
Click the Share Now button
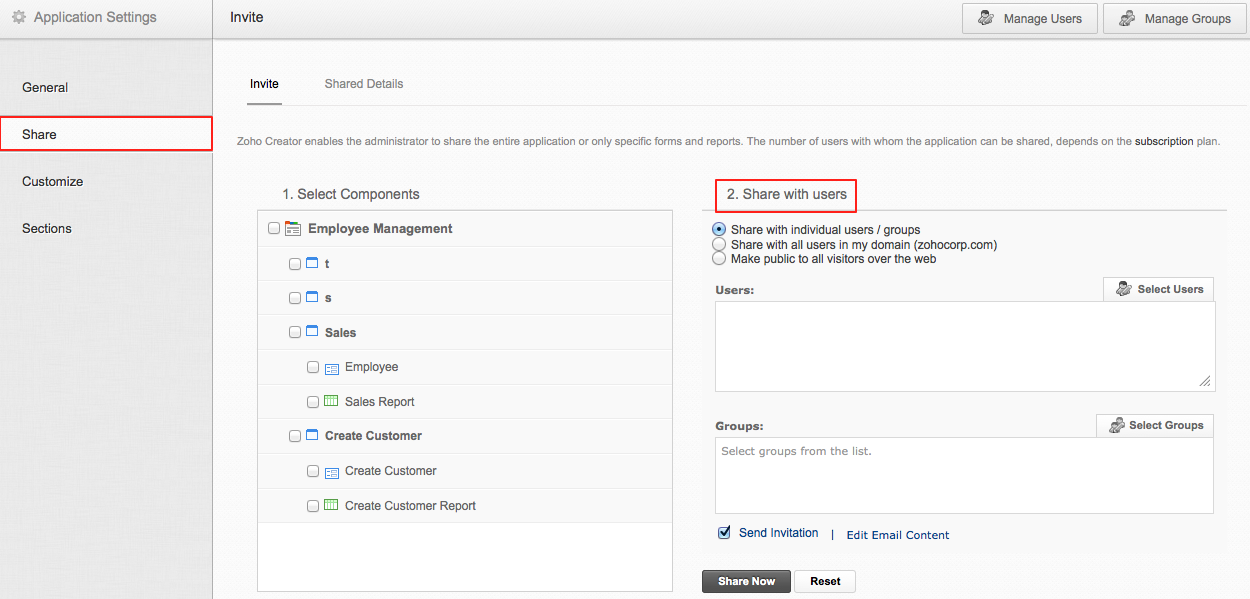click(x=746, y=581)
